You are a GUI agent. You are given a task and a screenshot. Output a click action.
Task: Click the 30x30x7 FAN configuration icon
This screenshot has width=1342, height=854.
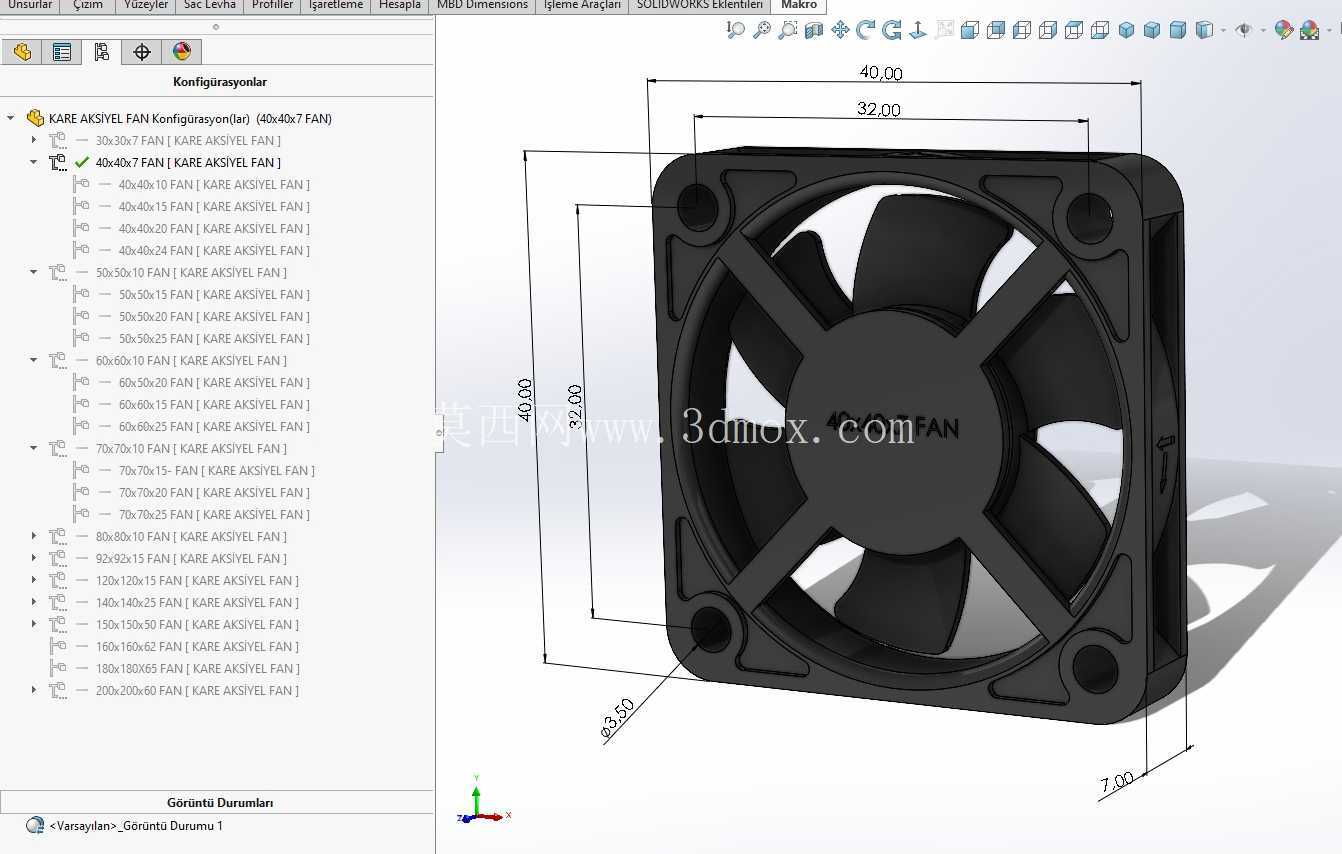[58, 140]
